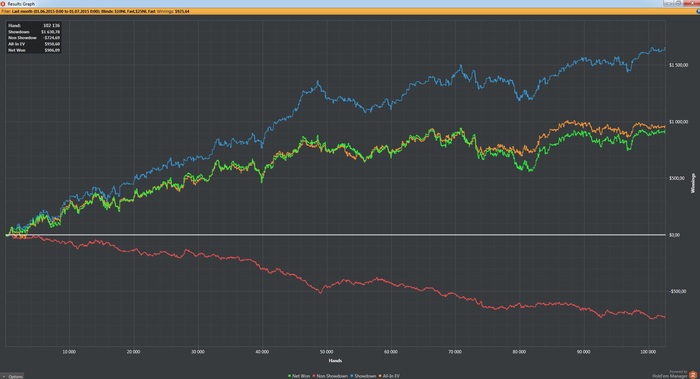Click the Winnings axis title

[x=693, y=183]
